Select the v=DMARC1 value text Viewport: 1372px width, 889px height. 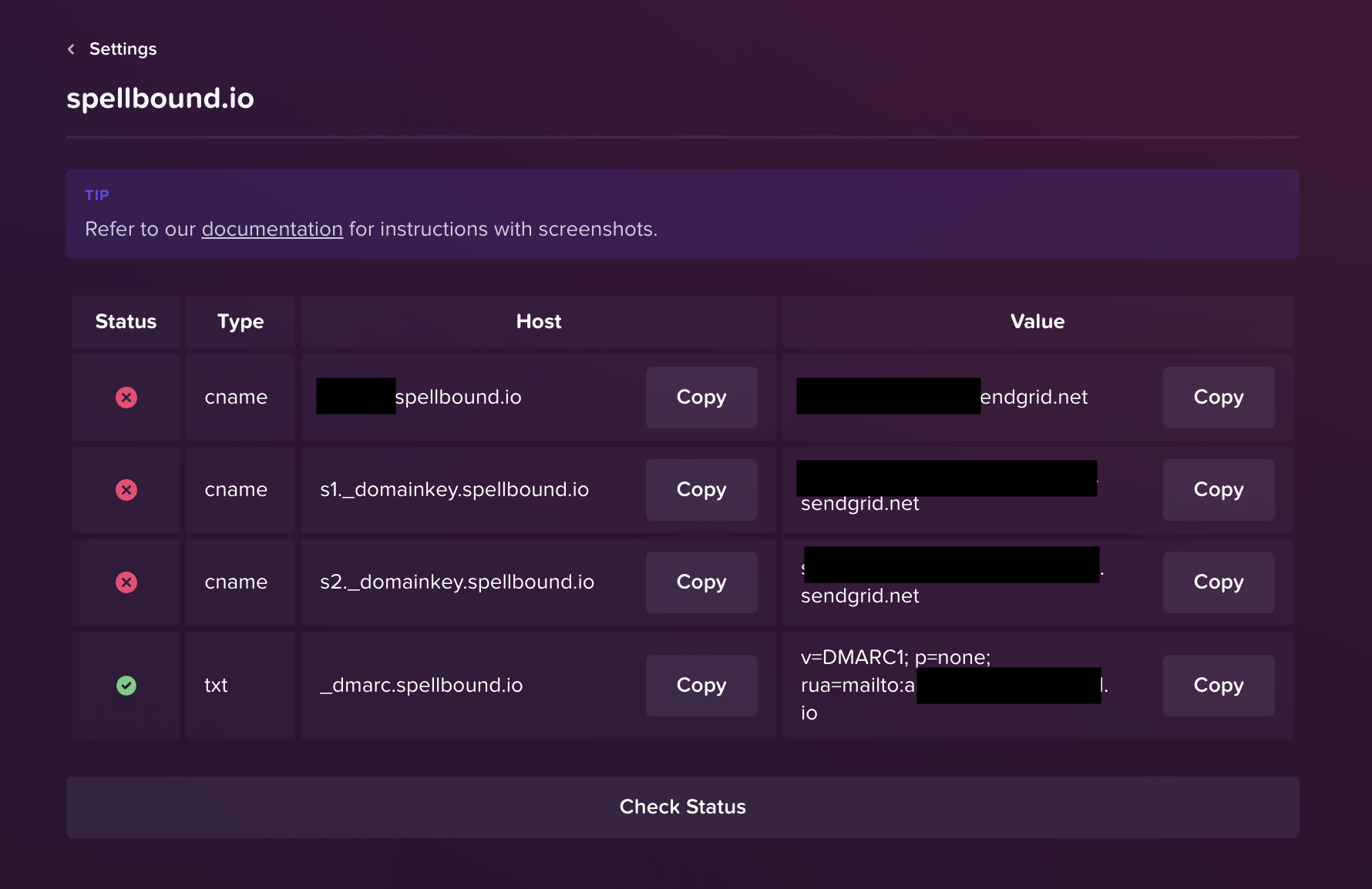[x=954, y=685]
